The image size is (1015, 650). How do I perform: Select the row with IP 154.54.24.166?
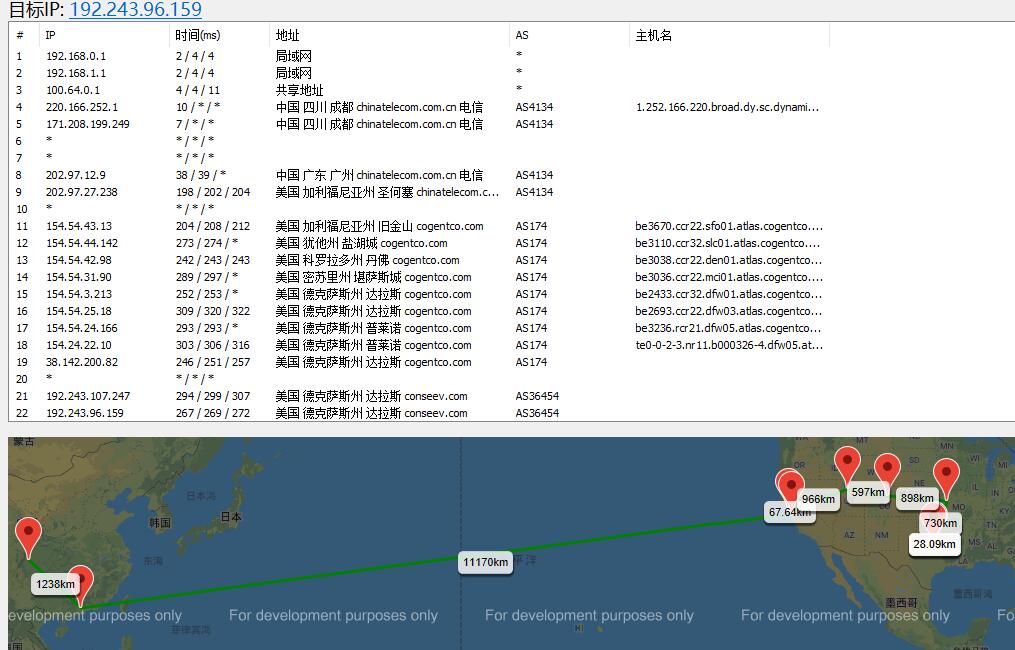[421, 328]
